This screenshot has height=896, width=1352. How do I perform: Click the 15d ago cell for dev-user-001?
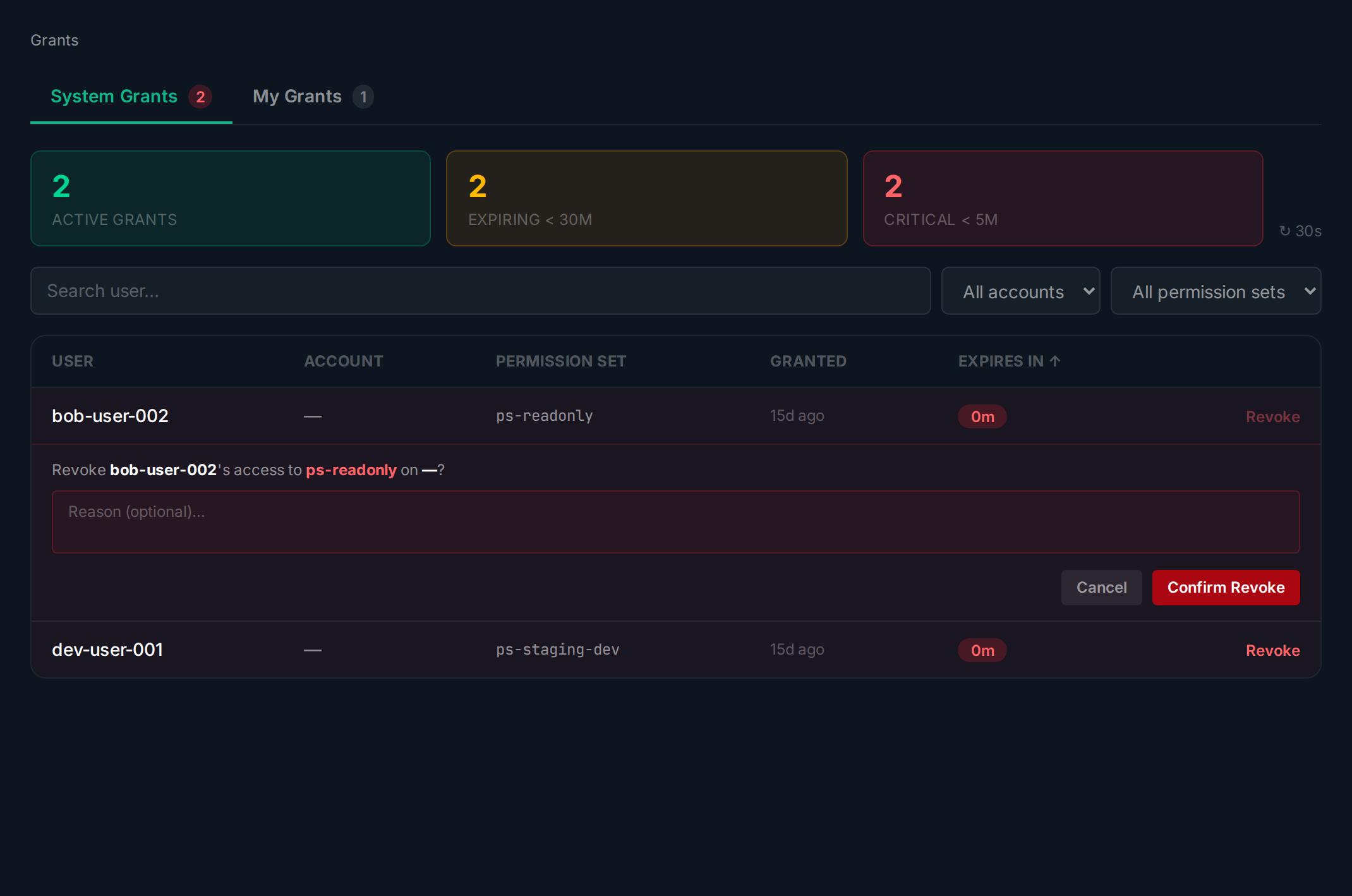797,650
